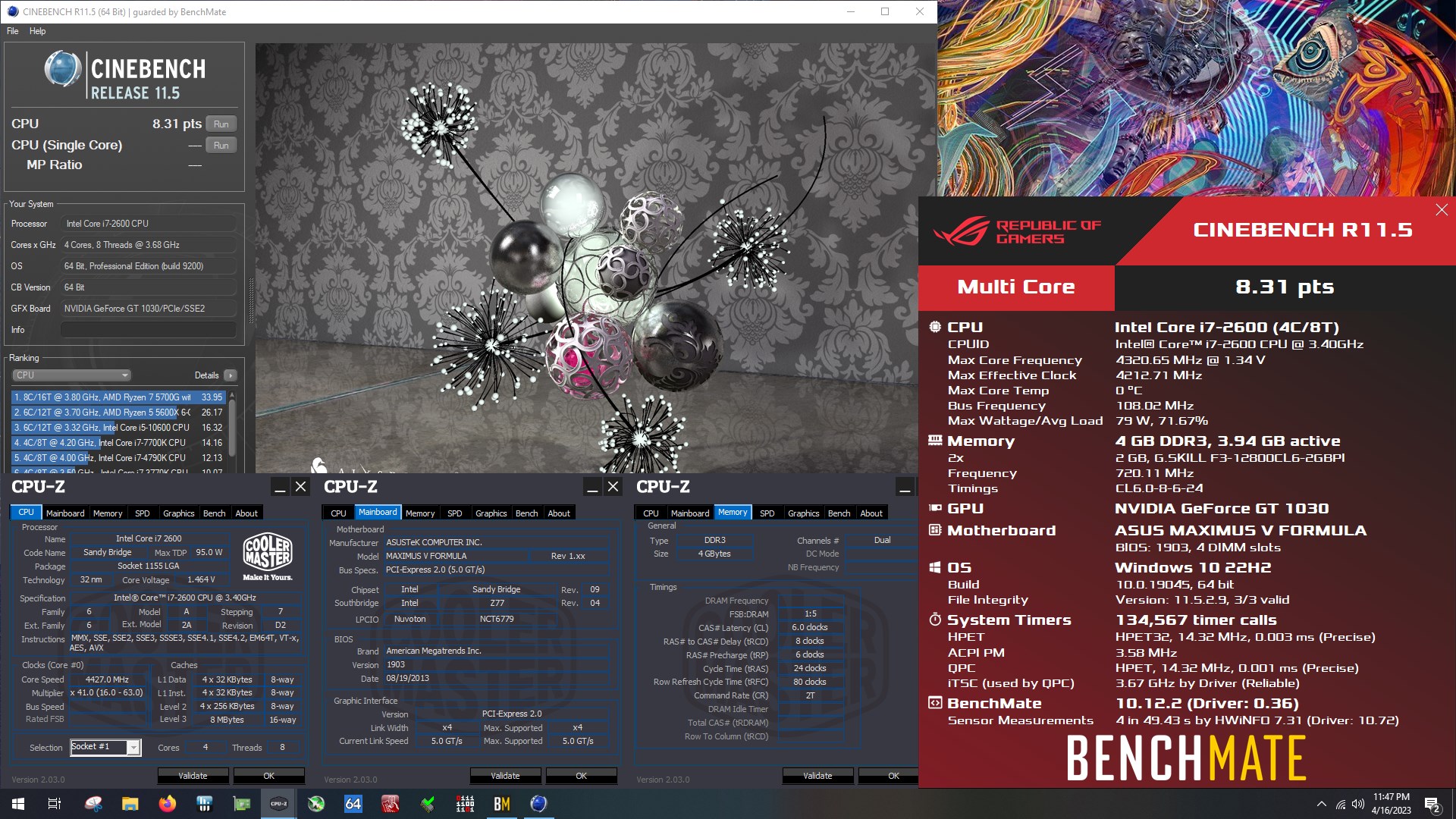Click the 8.31 pts CPU score in Cinebench
The height and width of the screenshot is (819, 1456).
(177, 124)
